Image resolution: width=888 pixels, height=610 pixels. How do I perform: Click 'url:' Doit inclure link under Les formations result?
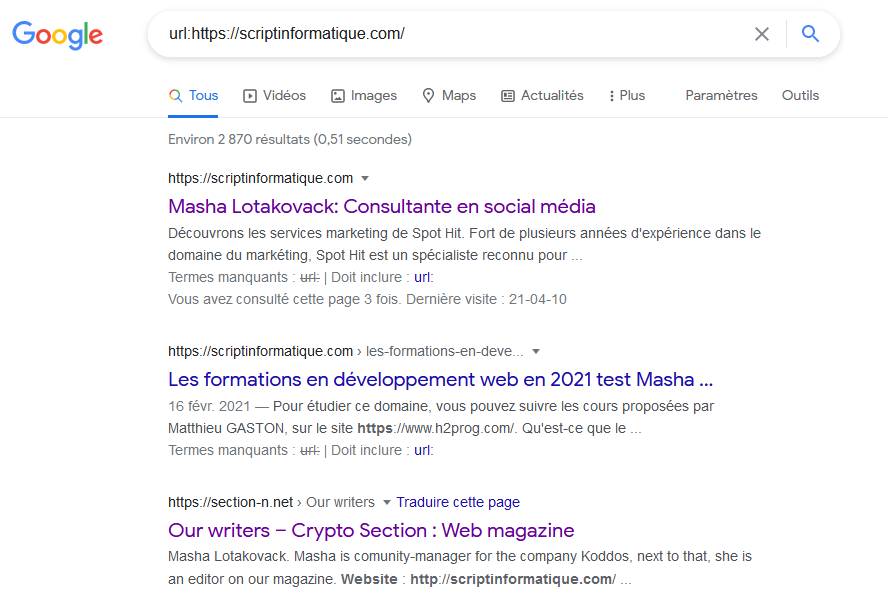click(424, 450)
